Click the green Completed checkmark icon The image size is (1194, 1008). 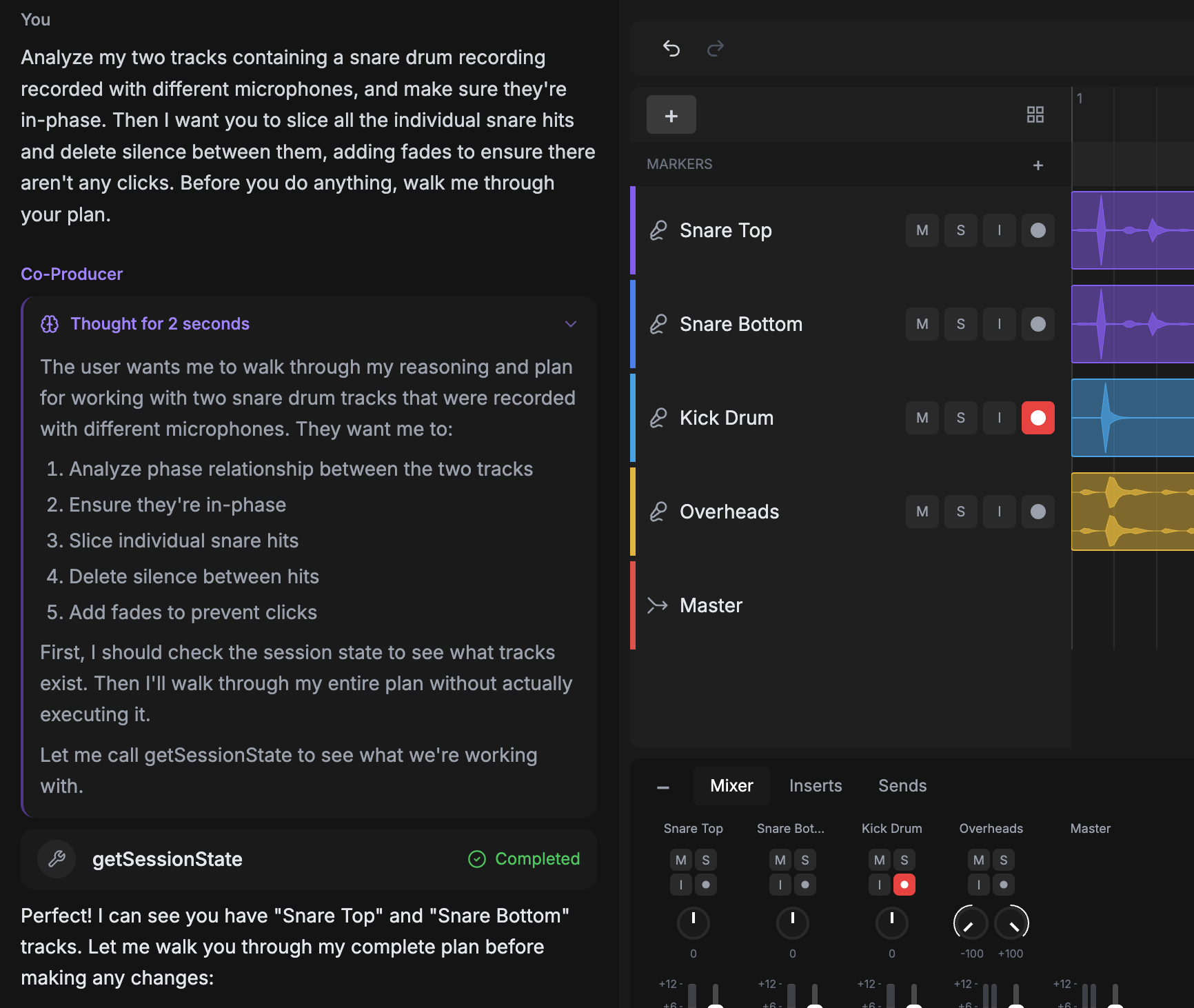point(476,859)
